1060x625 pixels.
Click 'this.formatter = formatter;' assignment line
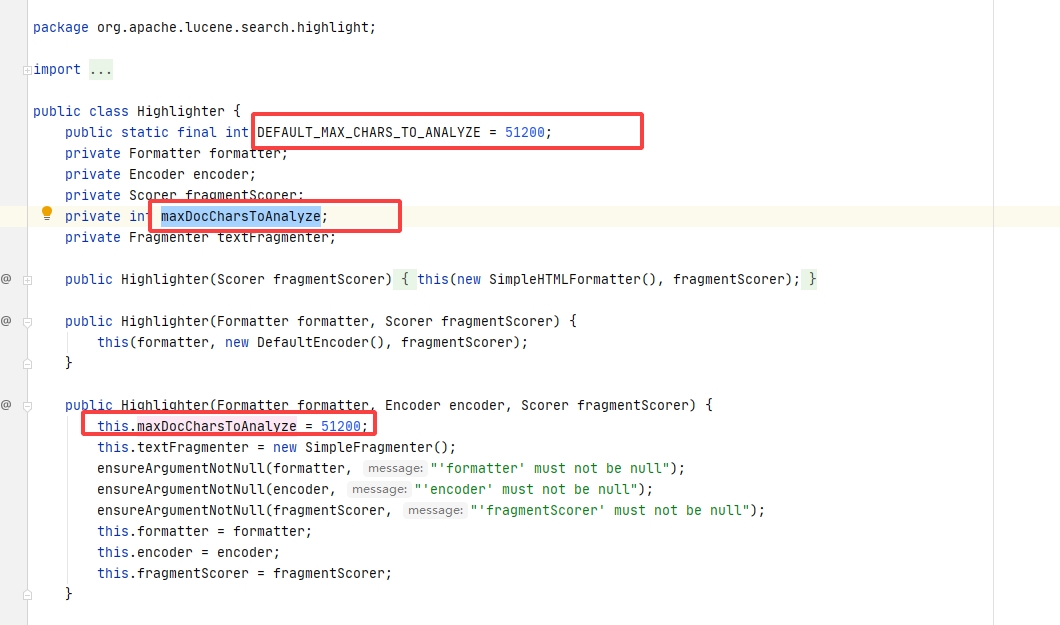tap(204, 531)
